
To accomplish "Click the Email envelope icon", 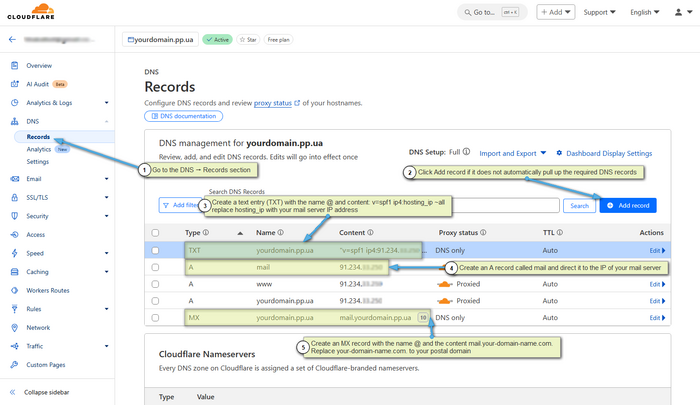I will [15, 179].
